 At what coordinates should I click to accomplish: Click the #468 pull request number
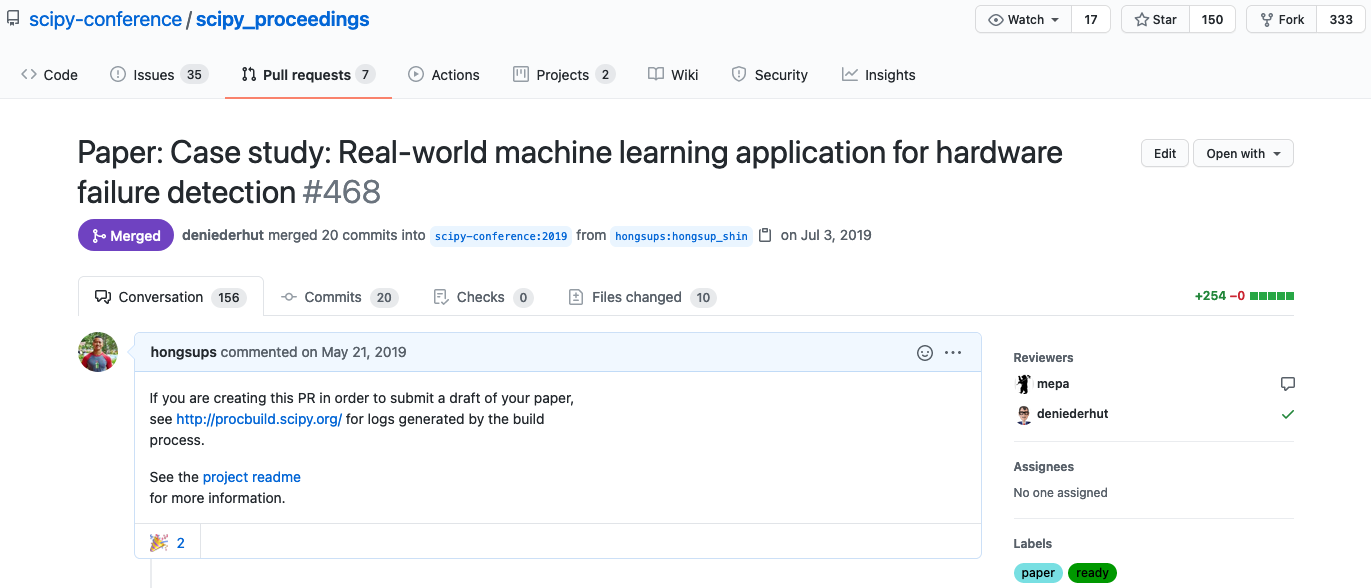342,192
